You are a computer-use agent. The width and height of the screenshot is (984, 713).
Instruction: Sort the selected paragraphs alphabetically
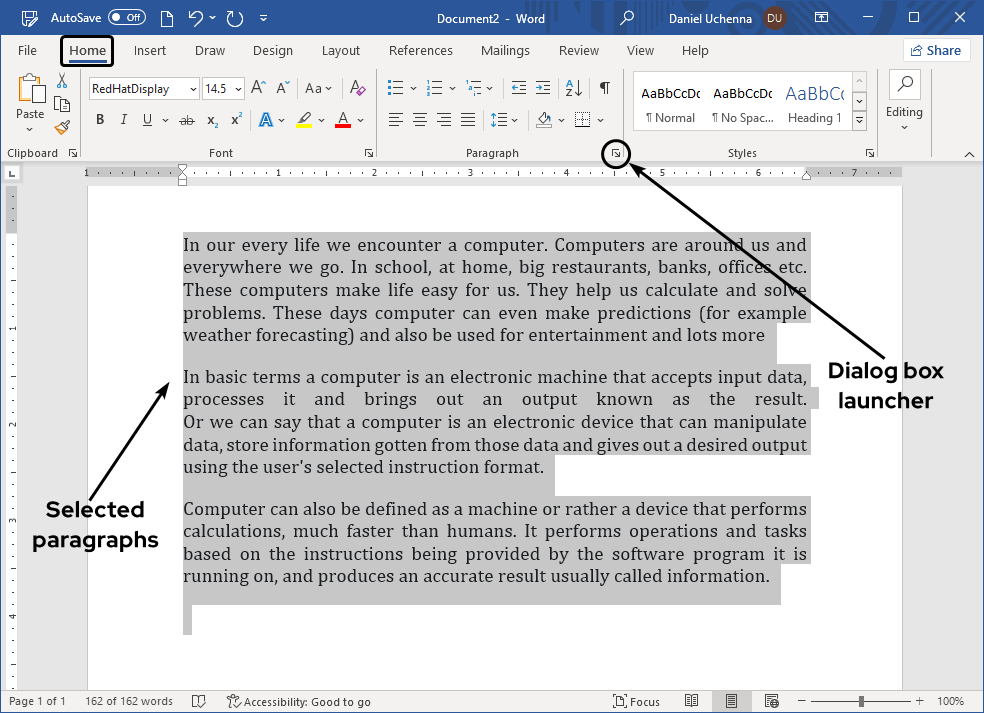pyautogui.click(x=574, y=88)
